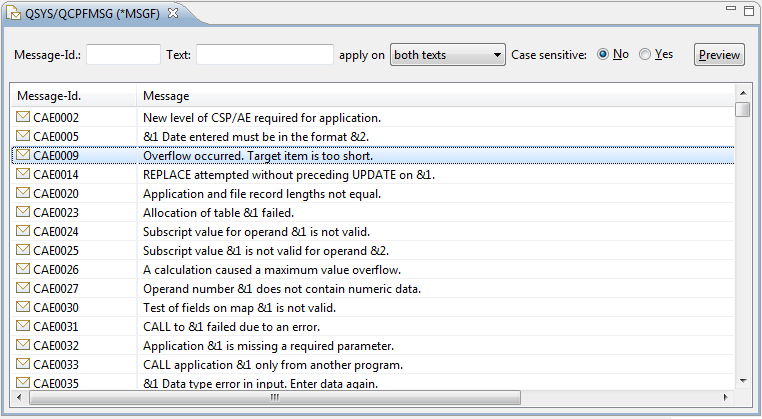Switch to the QSYS/QCPFMSG (*MSGF) tab
This screenshot has width=762, height=419.
tap(92, 14)
